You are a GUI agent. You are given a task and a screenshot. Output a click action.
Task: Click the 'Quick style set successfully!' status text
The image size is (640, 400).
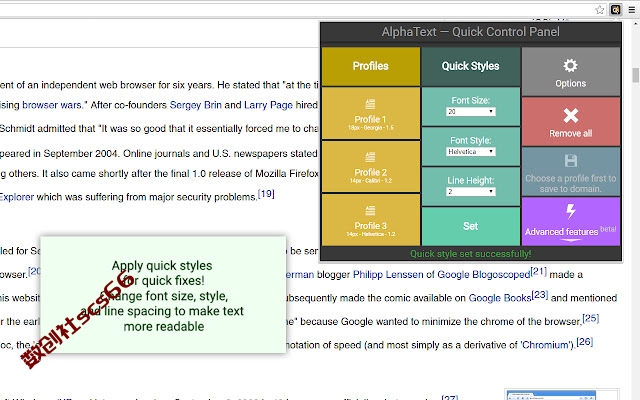pyautogui.click(x=471, y=254)
